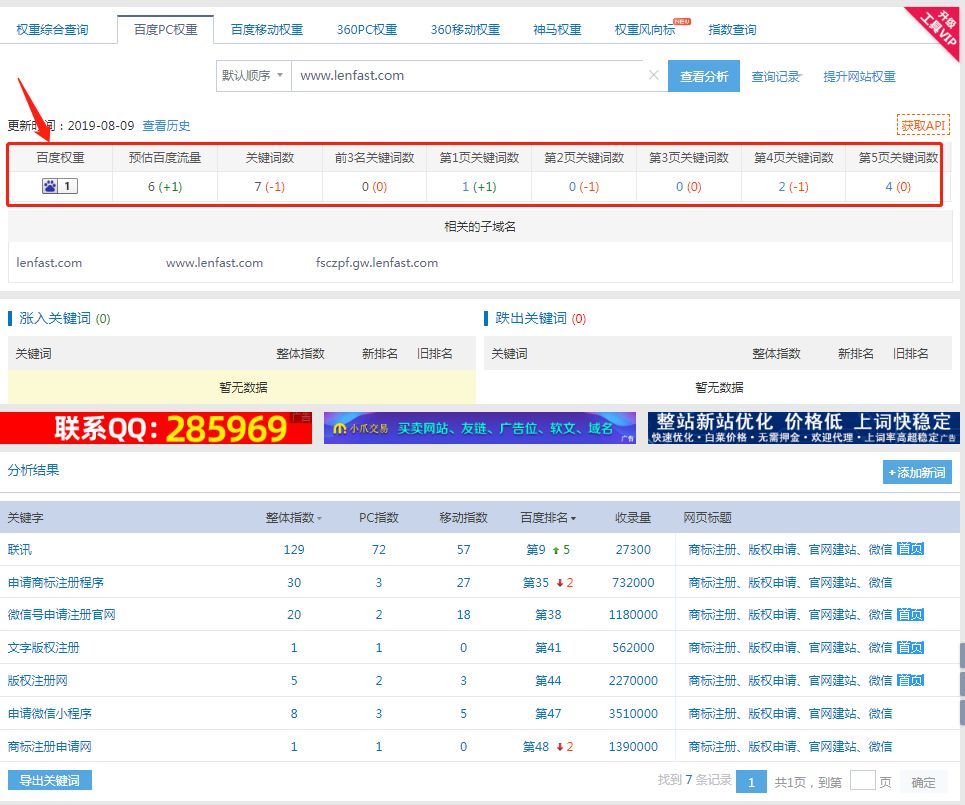The width and height of the screenshot is (965, 805).
Task: Click the 首页 badge in 联讯 row
Action: click(910, 549)
